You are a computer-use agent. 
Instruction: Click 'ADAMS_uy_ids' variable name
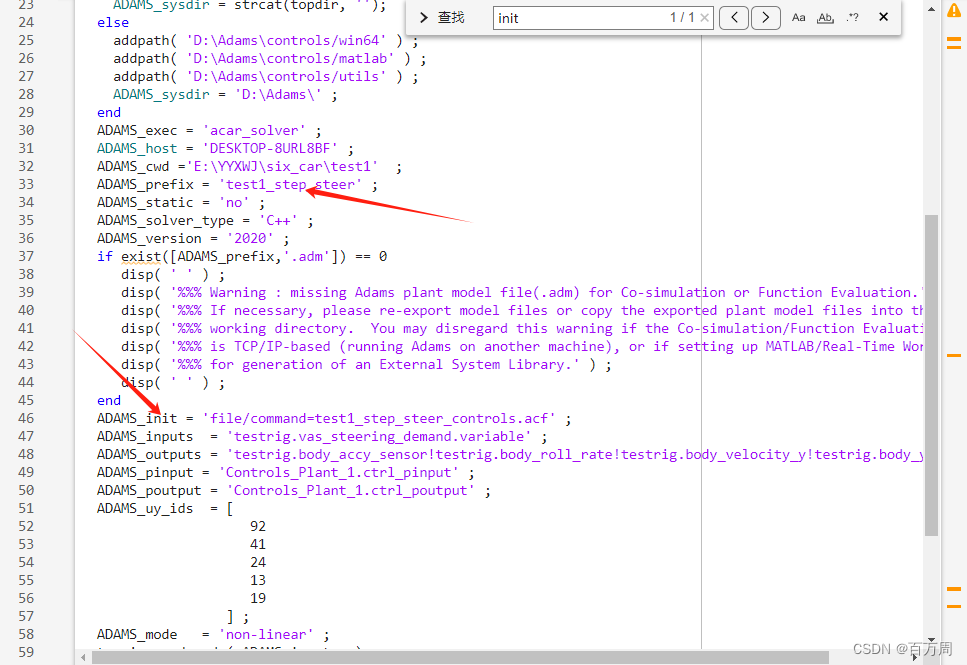[x=145, y=508]
